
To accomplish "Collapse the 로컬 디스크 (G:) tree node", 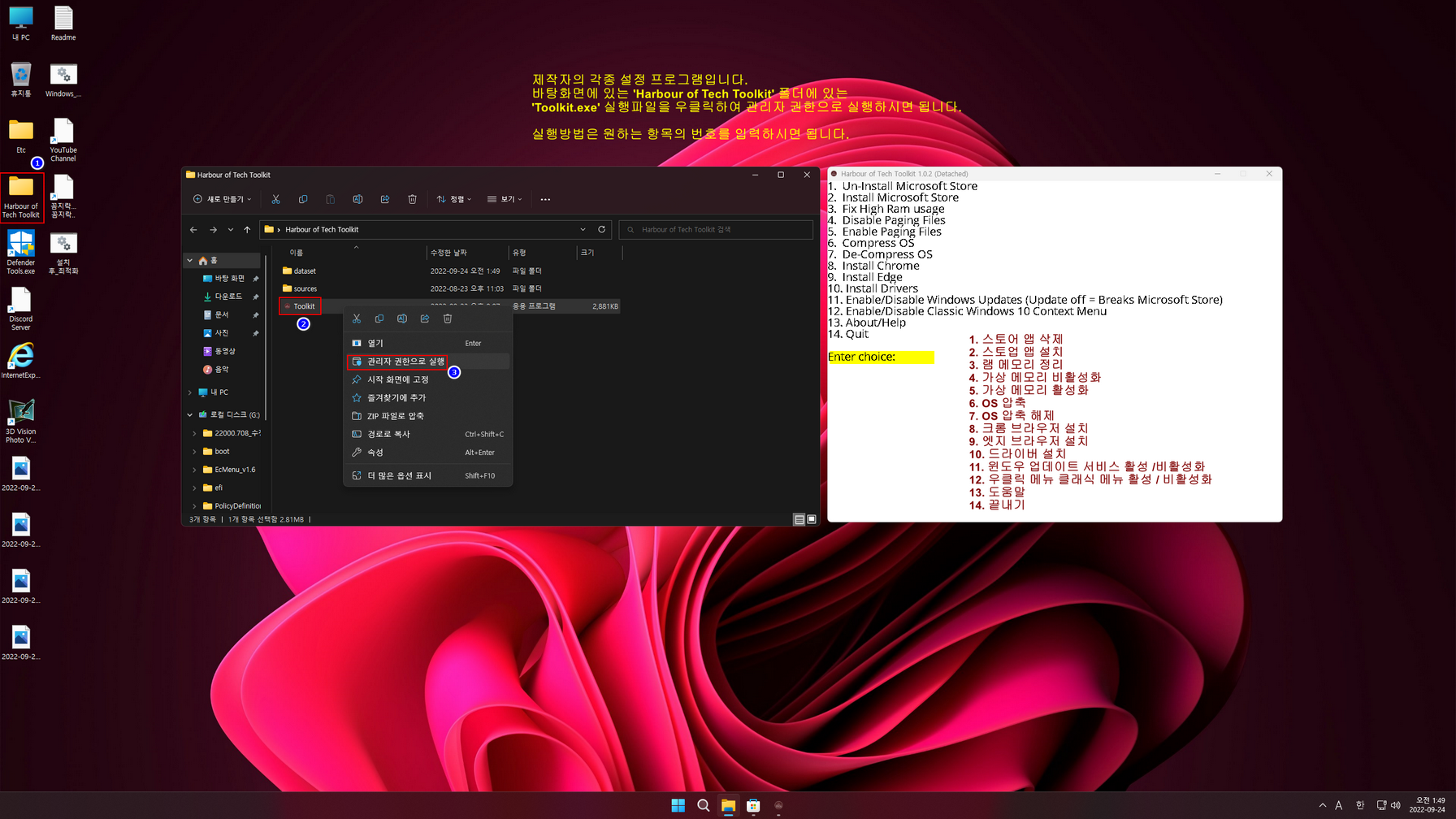I will click(x=190, y=414).
